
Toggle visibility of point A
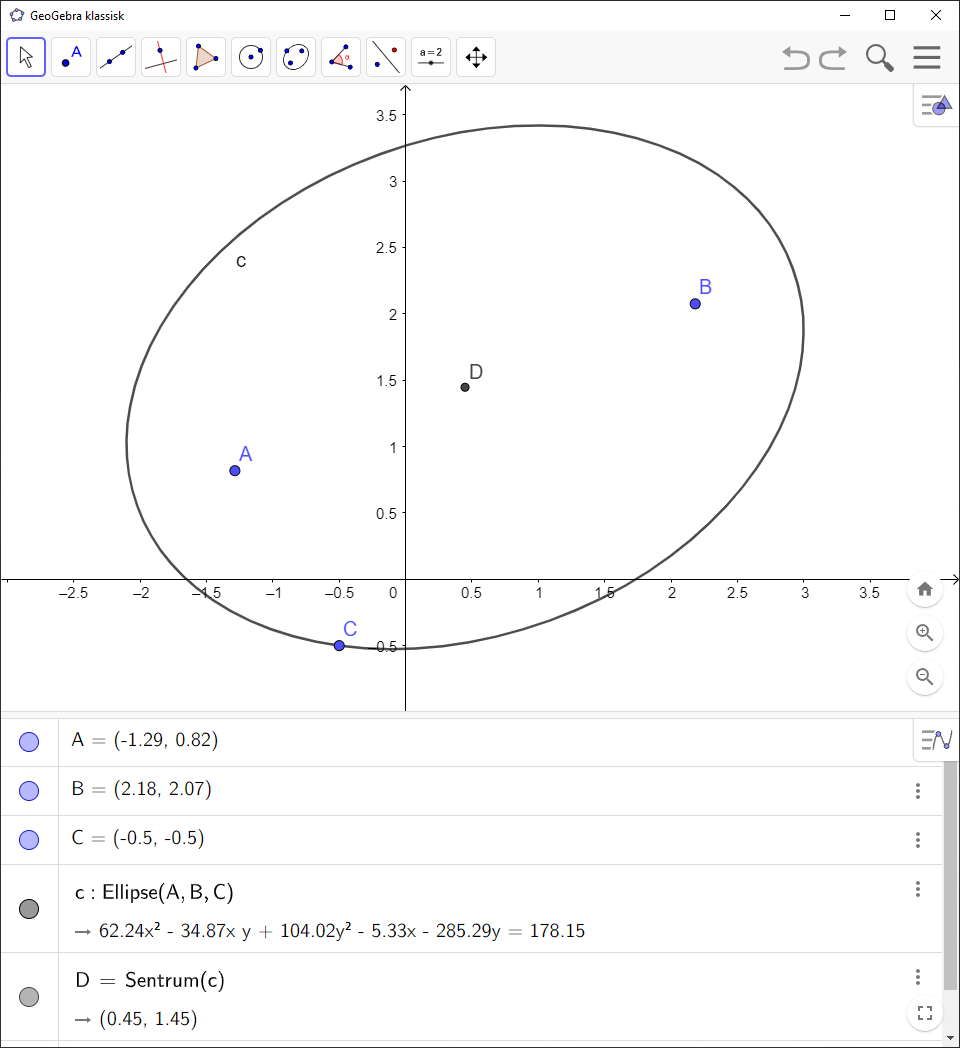point(29,742)
